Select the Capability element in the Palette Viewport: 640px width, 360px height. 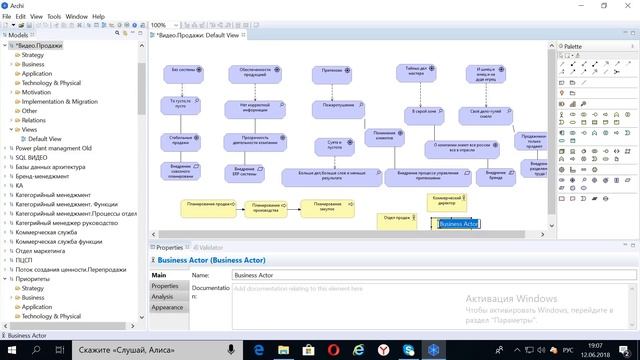pyautogui.click(x=573, y=104)
